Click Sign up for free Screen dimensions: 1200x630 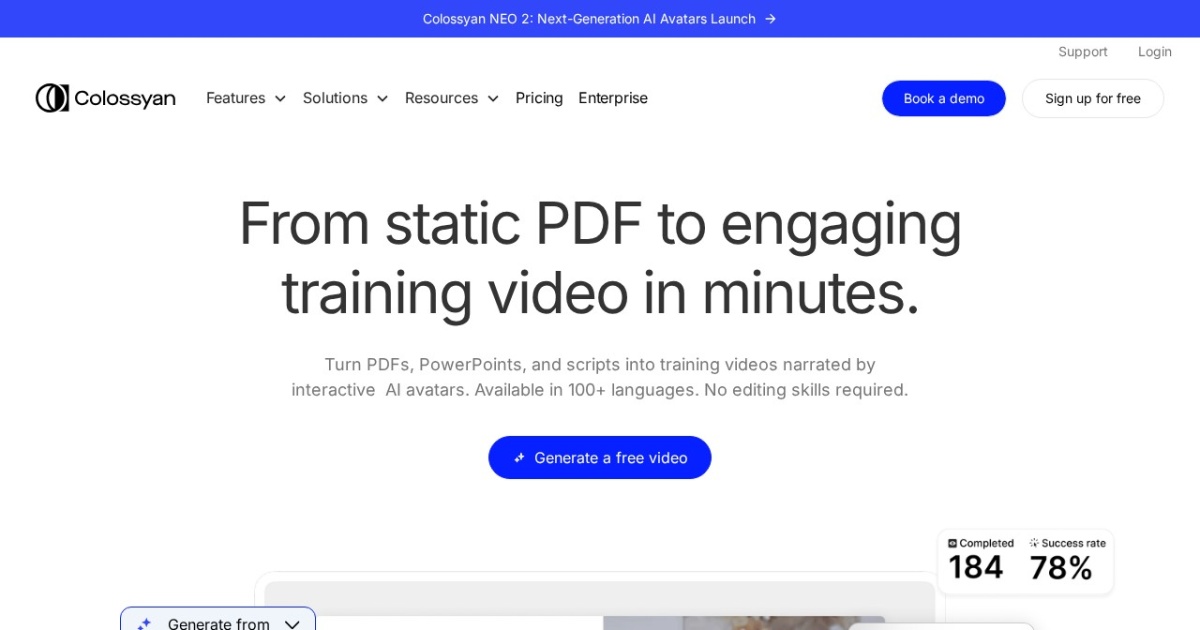click(x=1092, y=98)
